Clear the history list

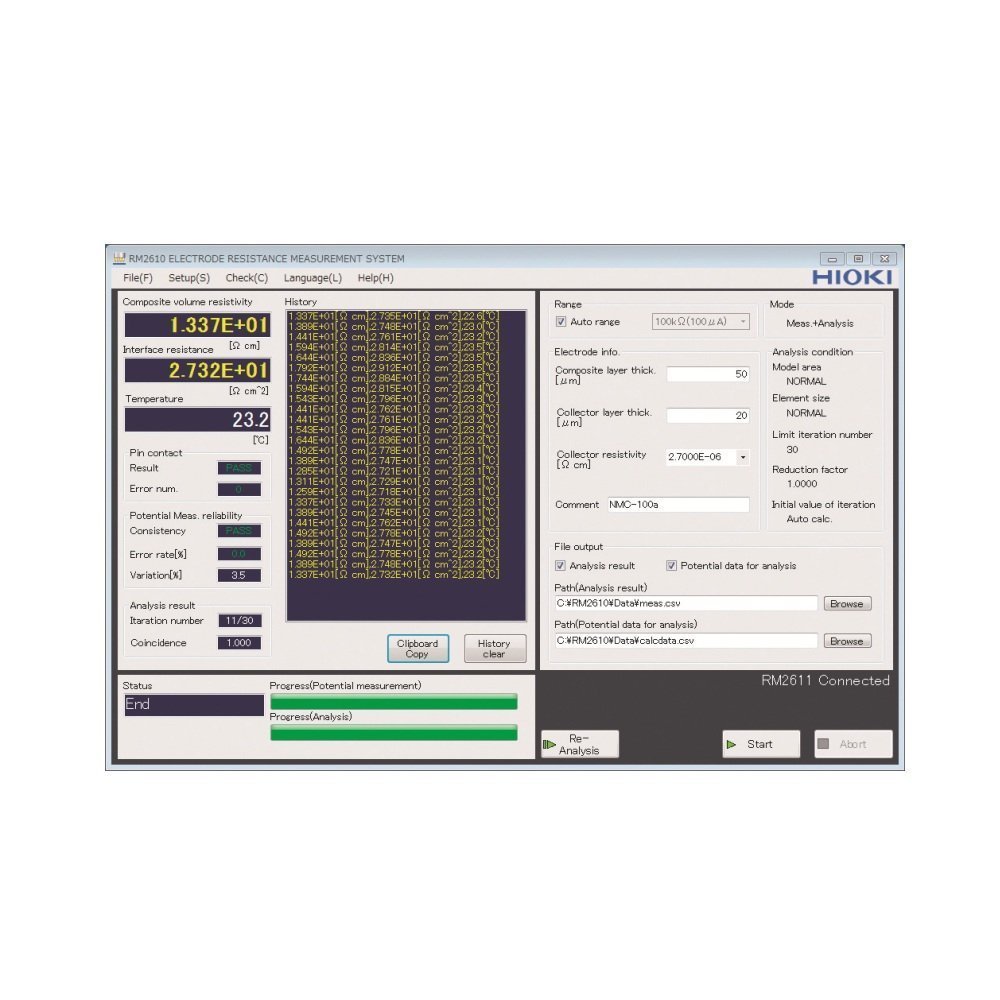[494, 649]
